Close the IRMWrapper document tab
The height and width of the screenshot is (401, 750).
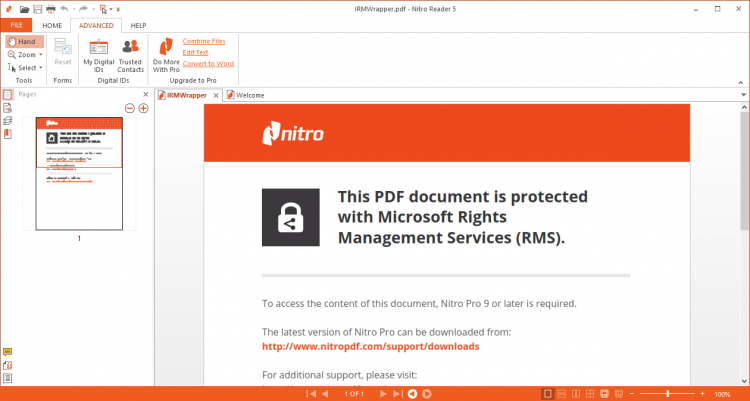click(x=216, y=96)
